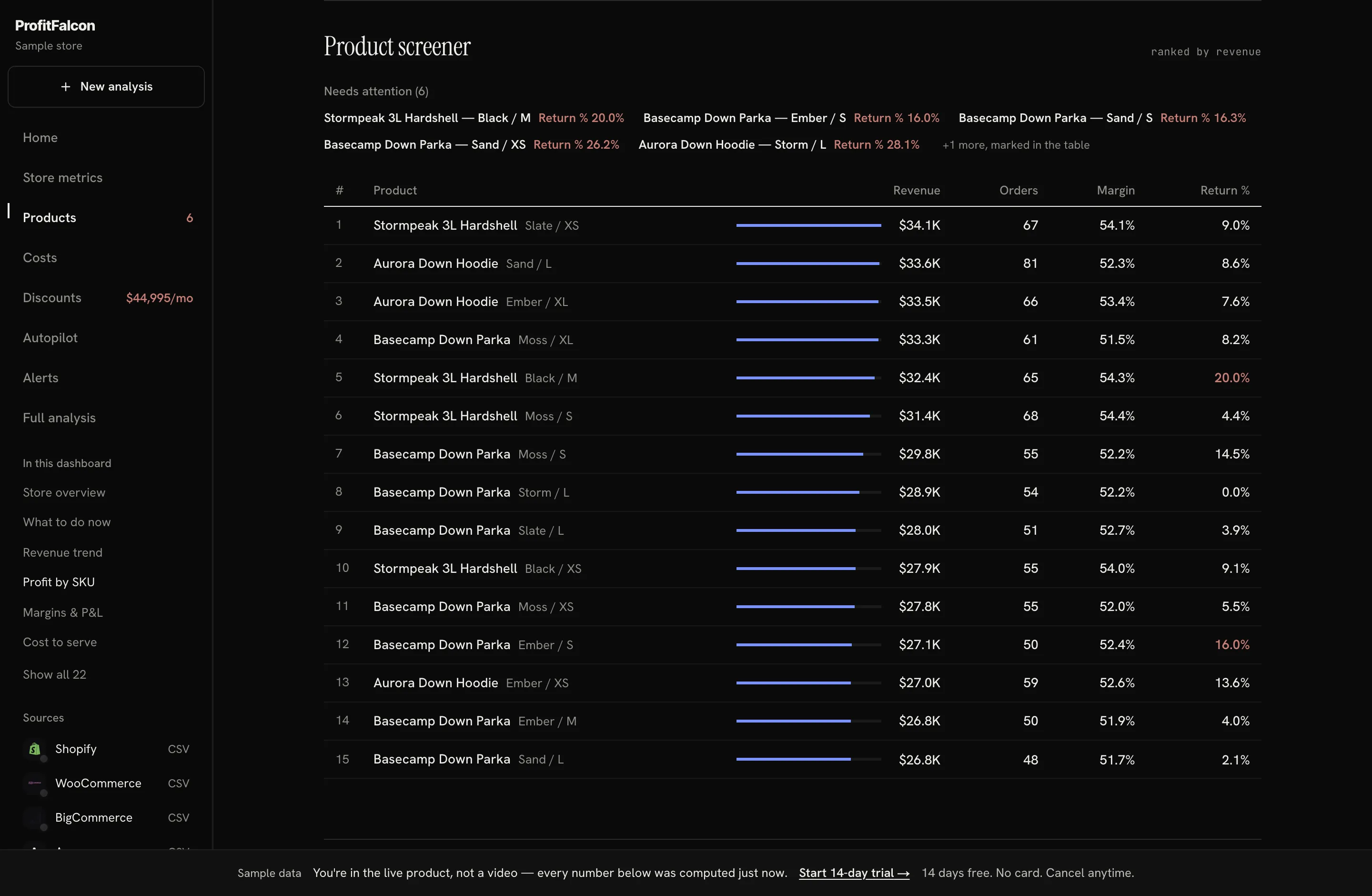Click the revenue bar for $27.0K row
Screen dimensions: 1372x896
point(808,682)
